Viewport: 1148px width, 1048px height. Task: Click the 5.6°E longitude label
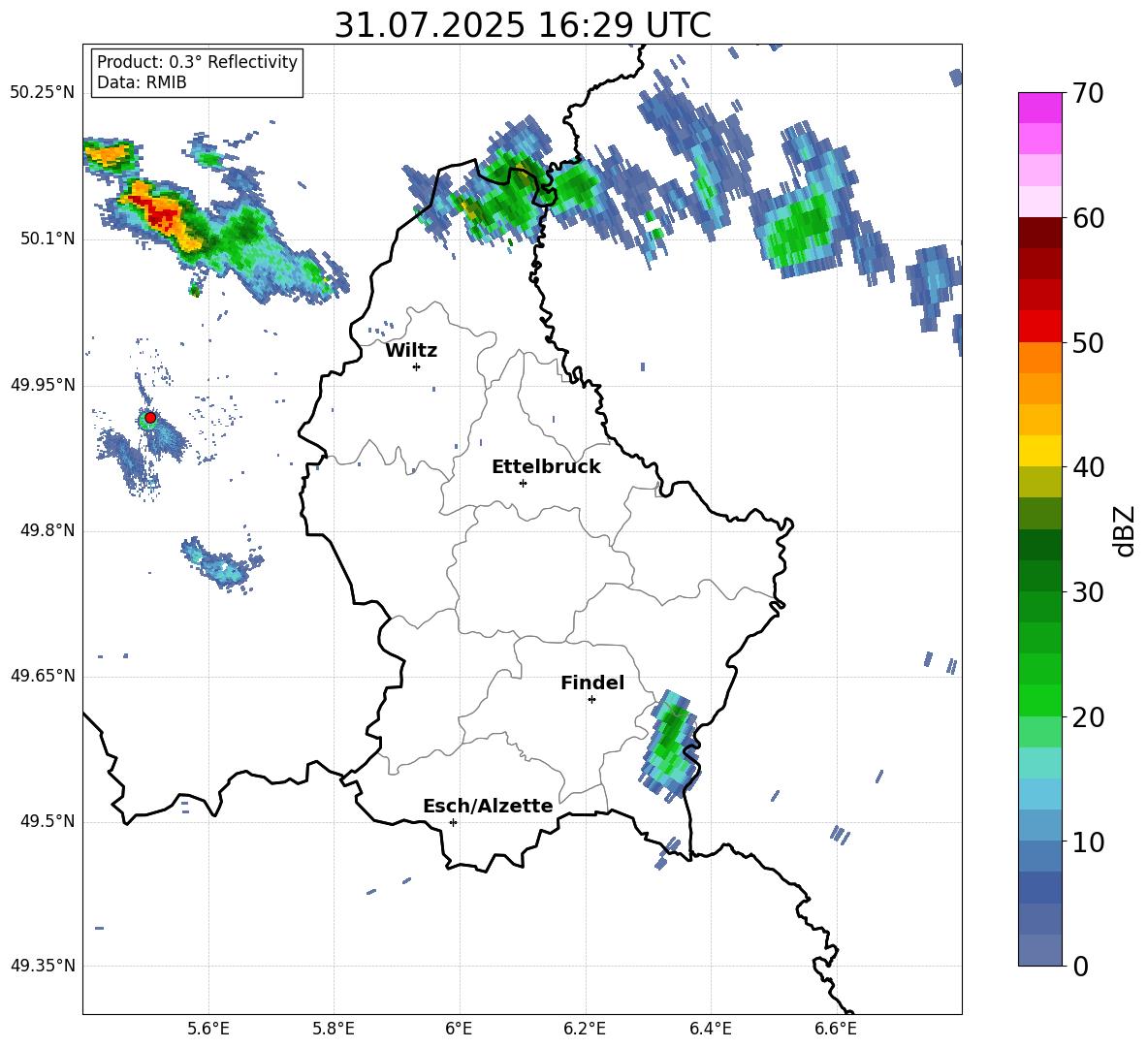point(208,1029)
